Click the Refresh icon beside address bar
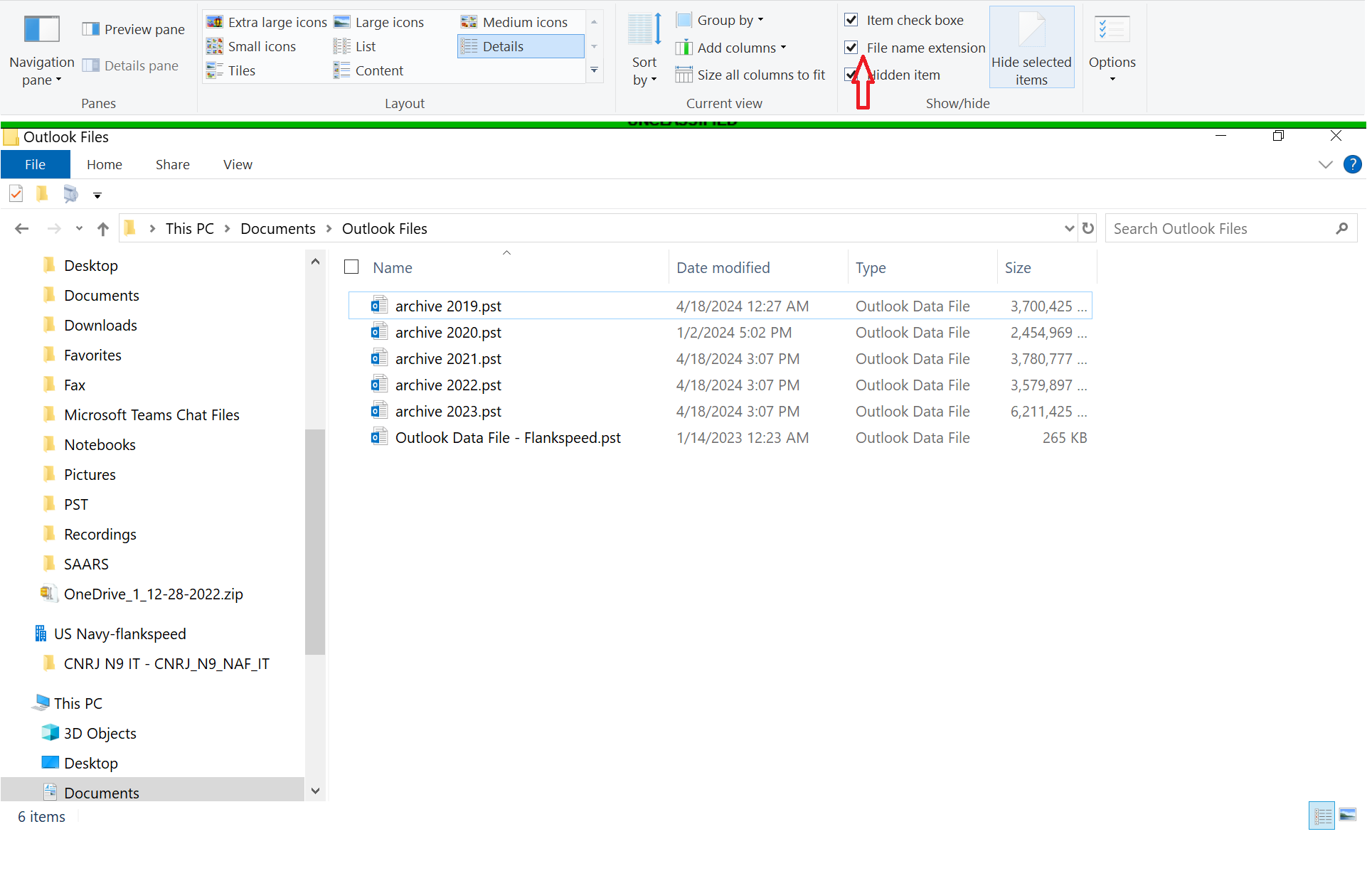Image resolution: width=1372 pixels, height=888 pixels. point(1088,228)
